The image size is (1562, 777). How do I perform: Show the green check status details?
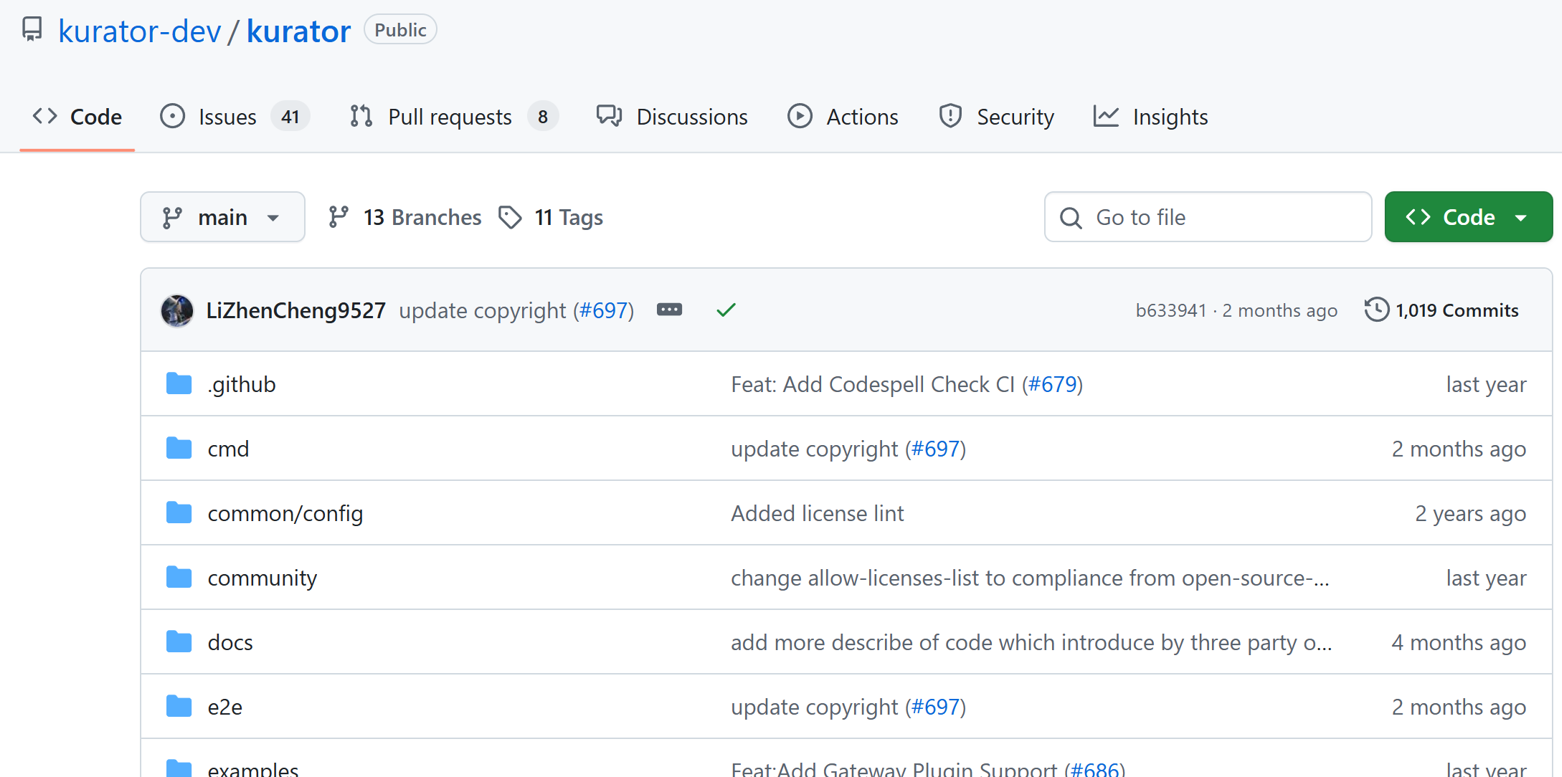726,310
